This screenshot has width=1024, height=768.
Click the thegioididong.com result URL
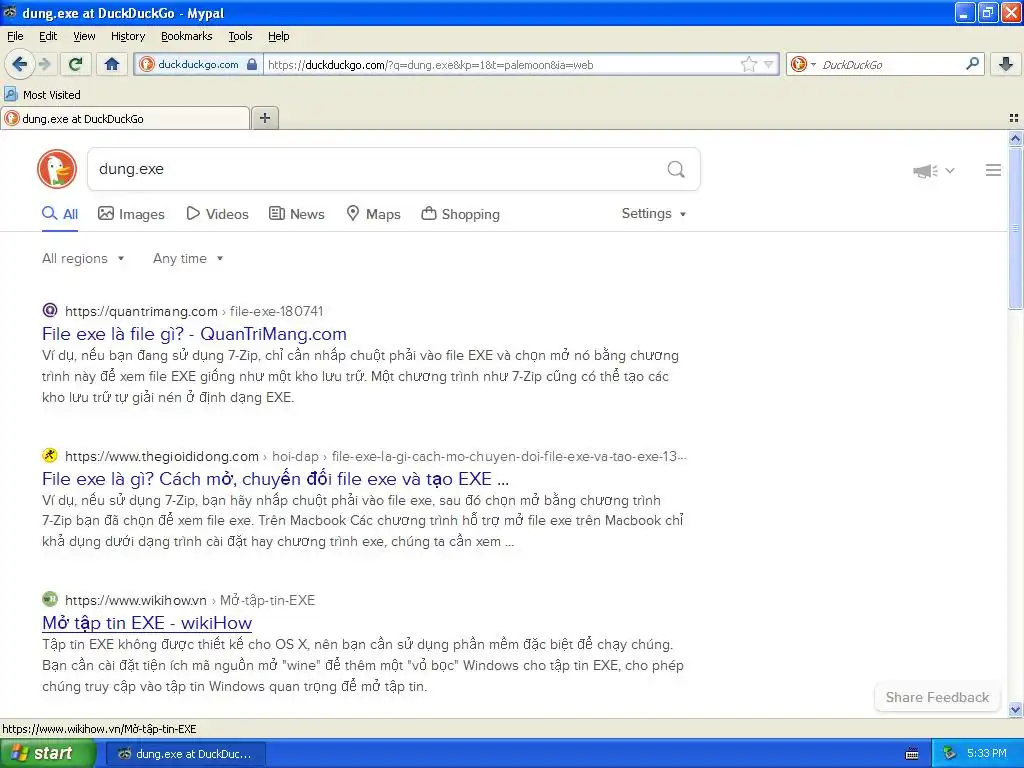click(x=376, y=456)
